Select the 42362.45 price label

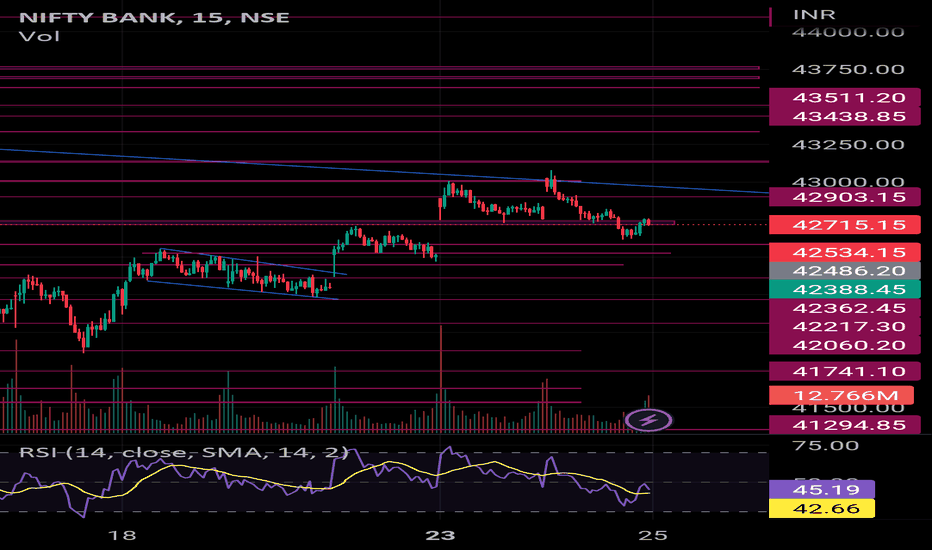[x=845, y=308]
